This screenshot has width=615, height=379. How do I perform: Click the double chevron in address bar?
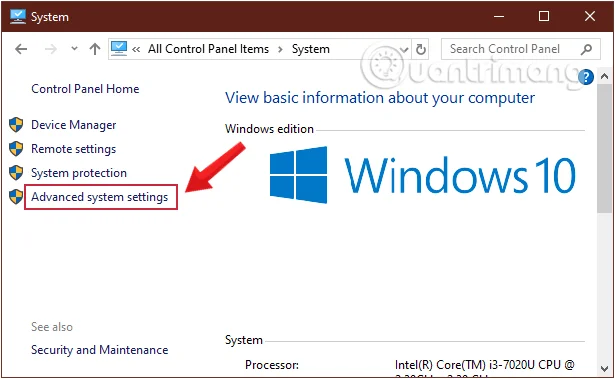(x=136, y=49)
